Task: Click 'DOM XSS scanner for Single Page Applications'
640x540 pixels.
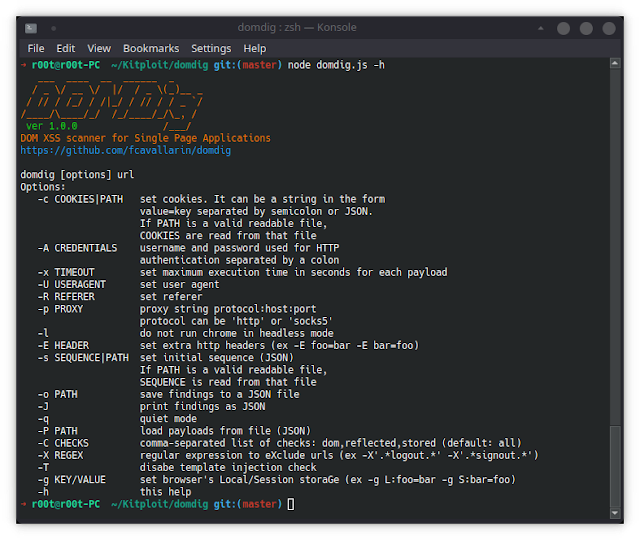Action: 145,138
